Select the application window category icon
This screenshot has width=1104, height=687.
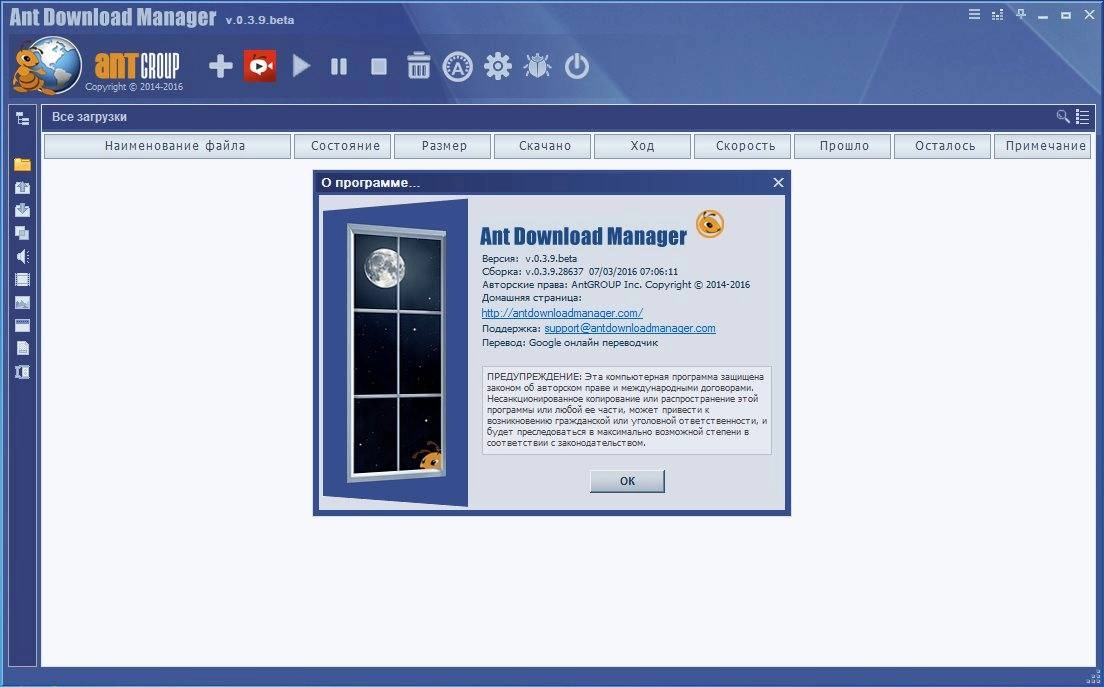[23, 325]
